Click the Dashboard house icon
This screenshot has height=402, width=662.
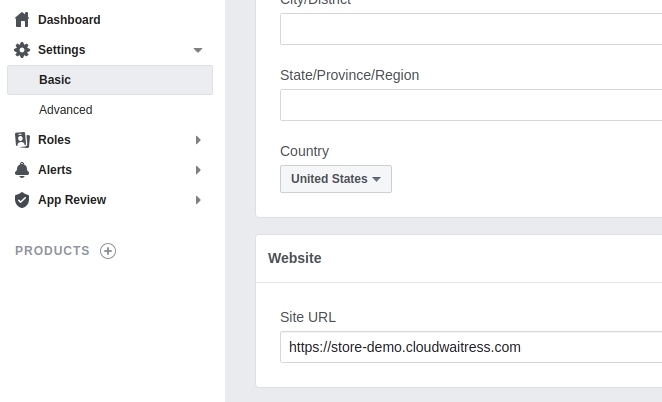22,20
